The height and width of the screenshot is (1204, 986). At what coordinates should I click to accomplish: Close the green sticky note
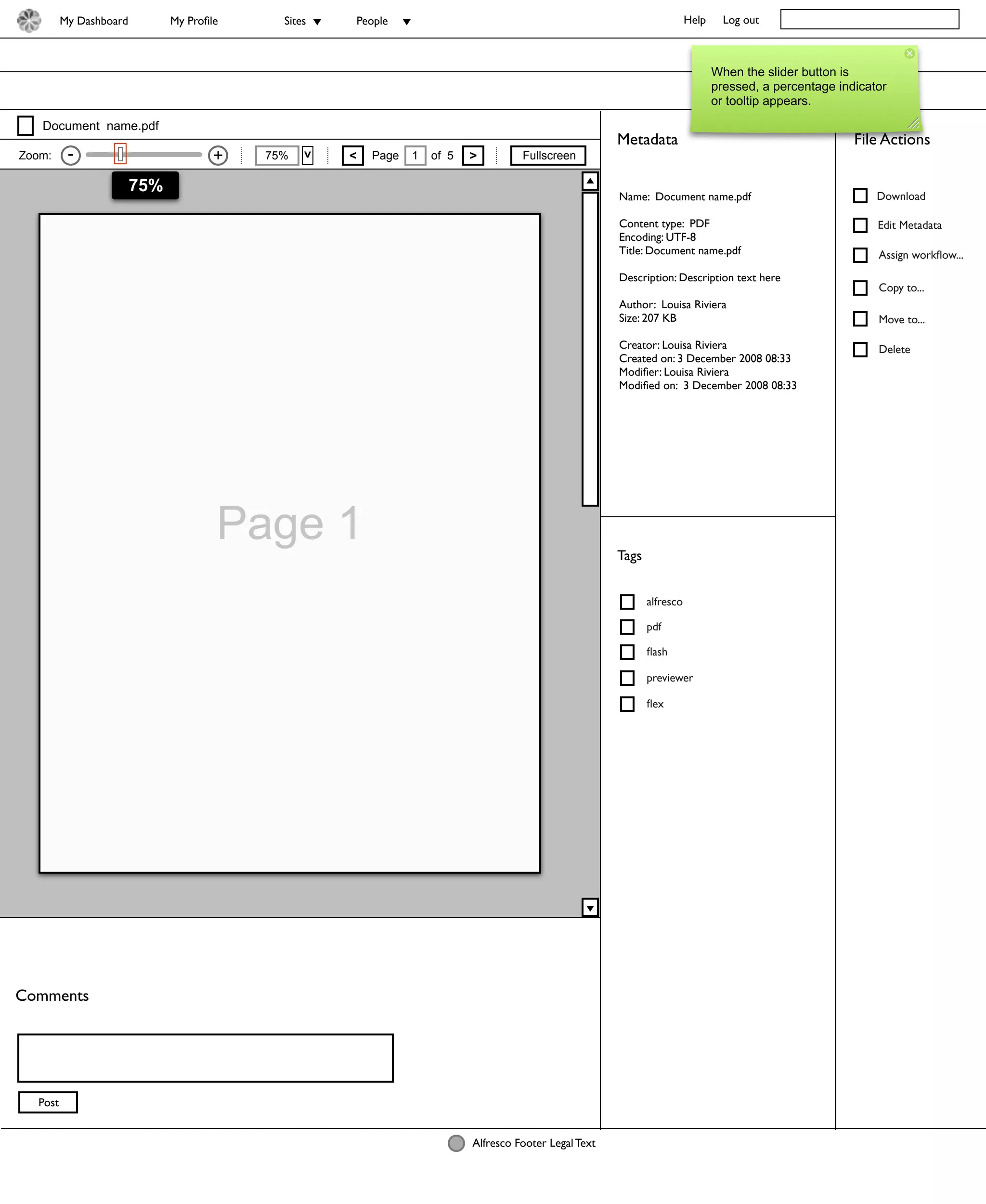909,53
